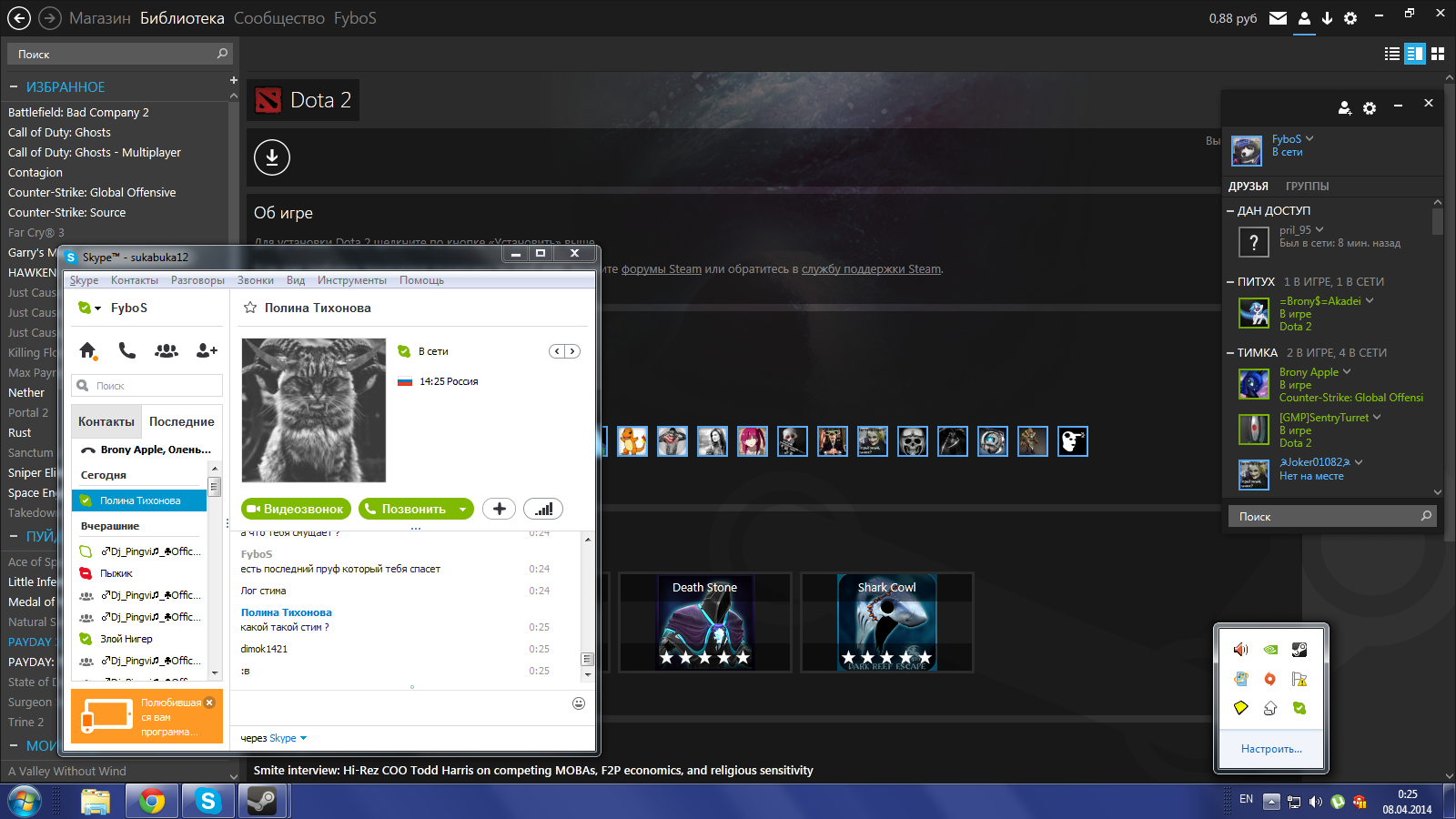The height and width of the screenshot is (819, 1456).
Task: Open FyboS status dropdown in friends list
Action: coord(1309,138)
